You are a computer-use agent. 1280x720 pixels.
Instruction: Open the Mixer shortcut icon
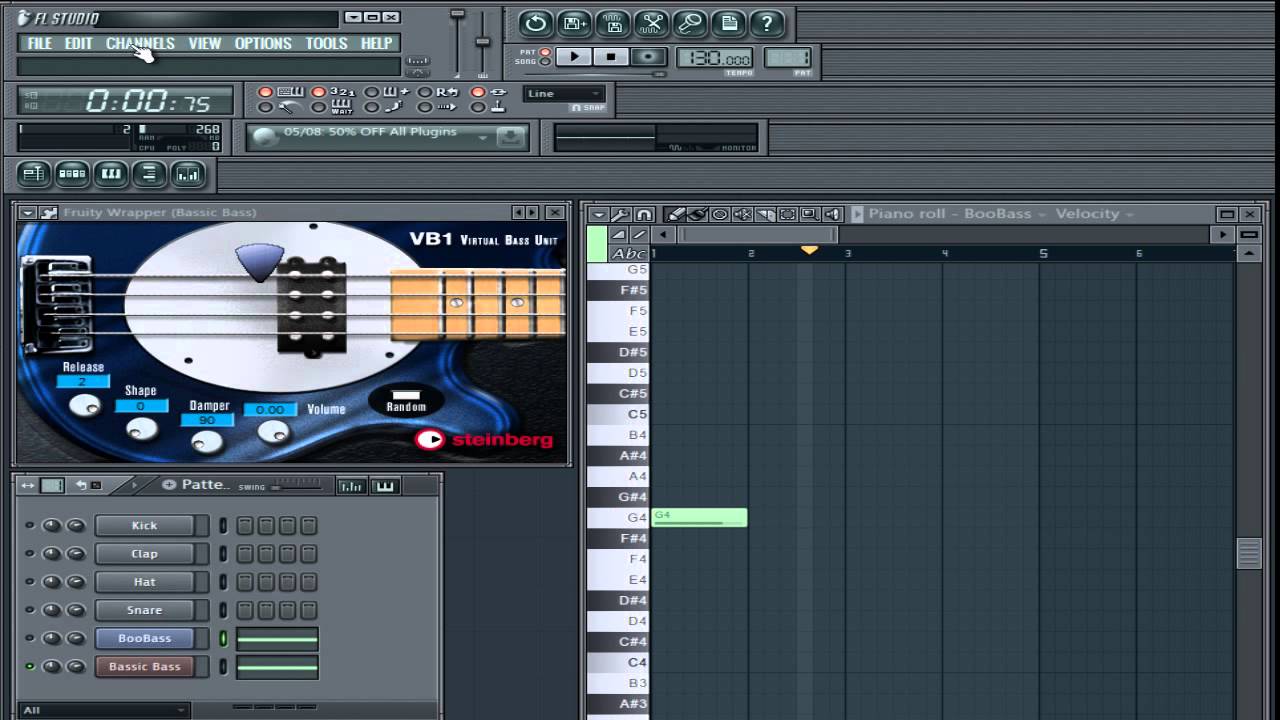coord(187,174)
